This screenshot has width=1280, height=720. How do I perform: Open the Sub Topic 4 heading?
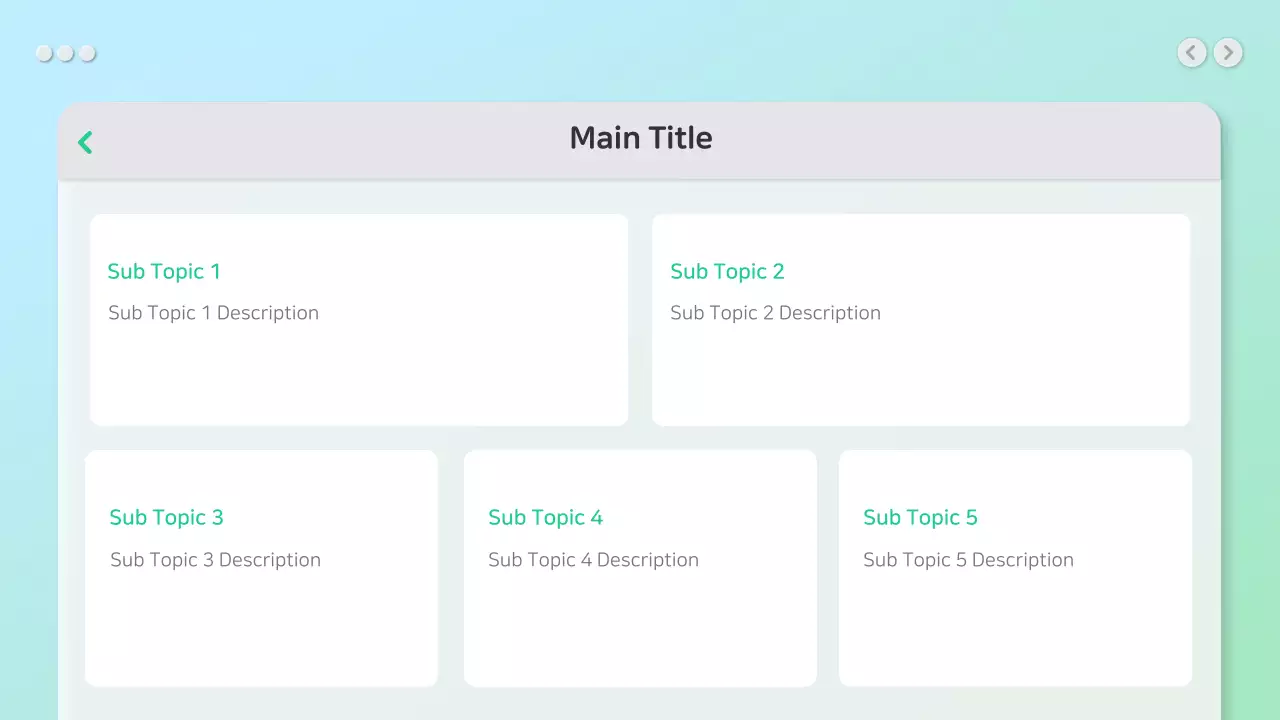pos(545,518)
